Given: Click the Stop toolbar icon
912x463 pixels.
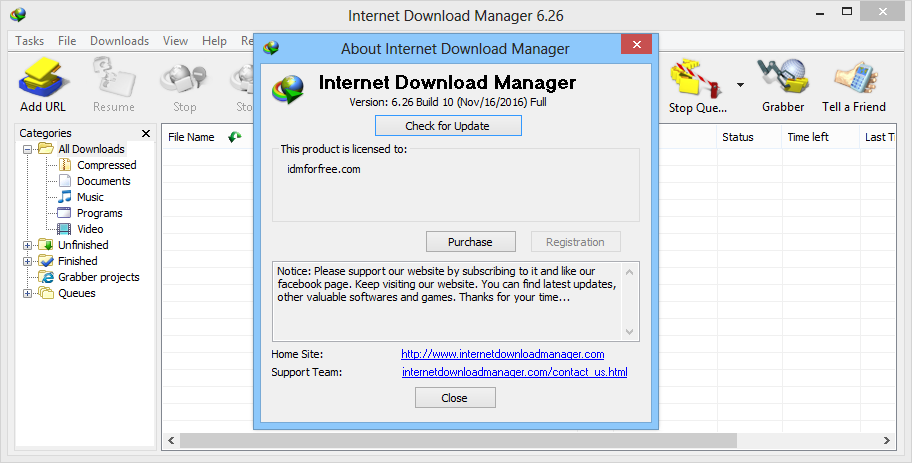Looking at the screenshot, I should coord(184,85).
